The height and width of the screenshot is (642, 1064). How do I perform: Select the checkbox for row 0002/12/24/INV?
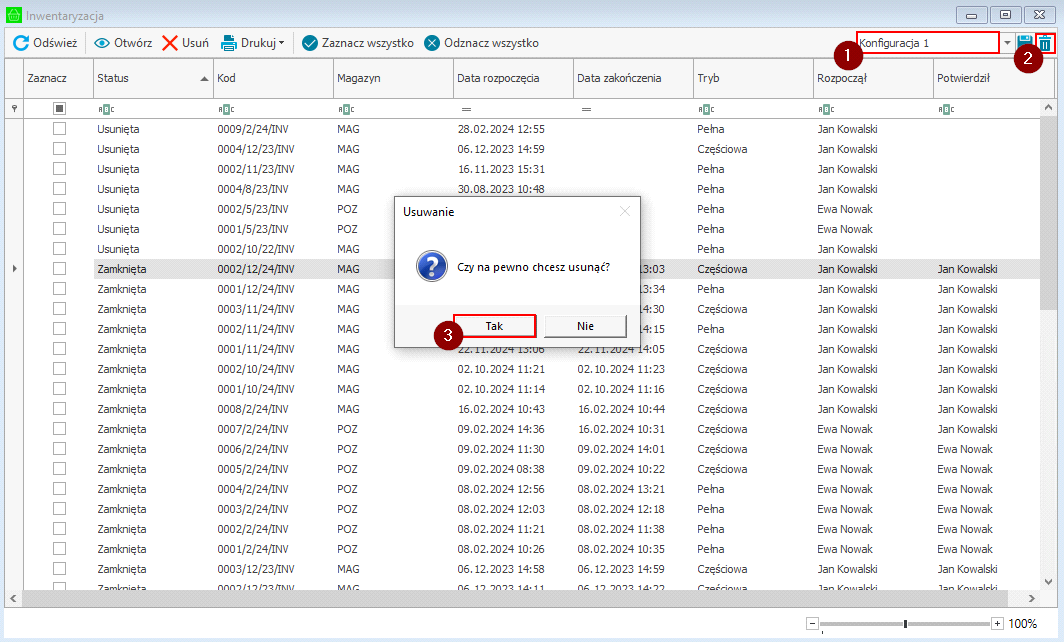click(x=60, y=269)
